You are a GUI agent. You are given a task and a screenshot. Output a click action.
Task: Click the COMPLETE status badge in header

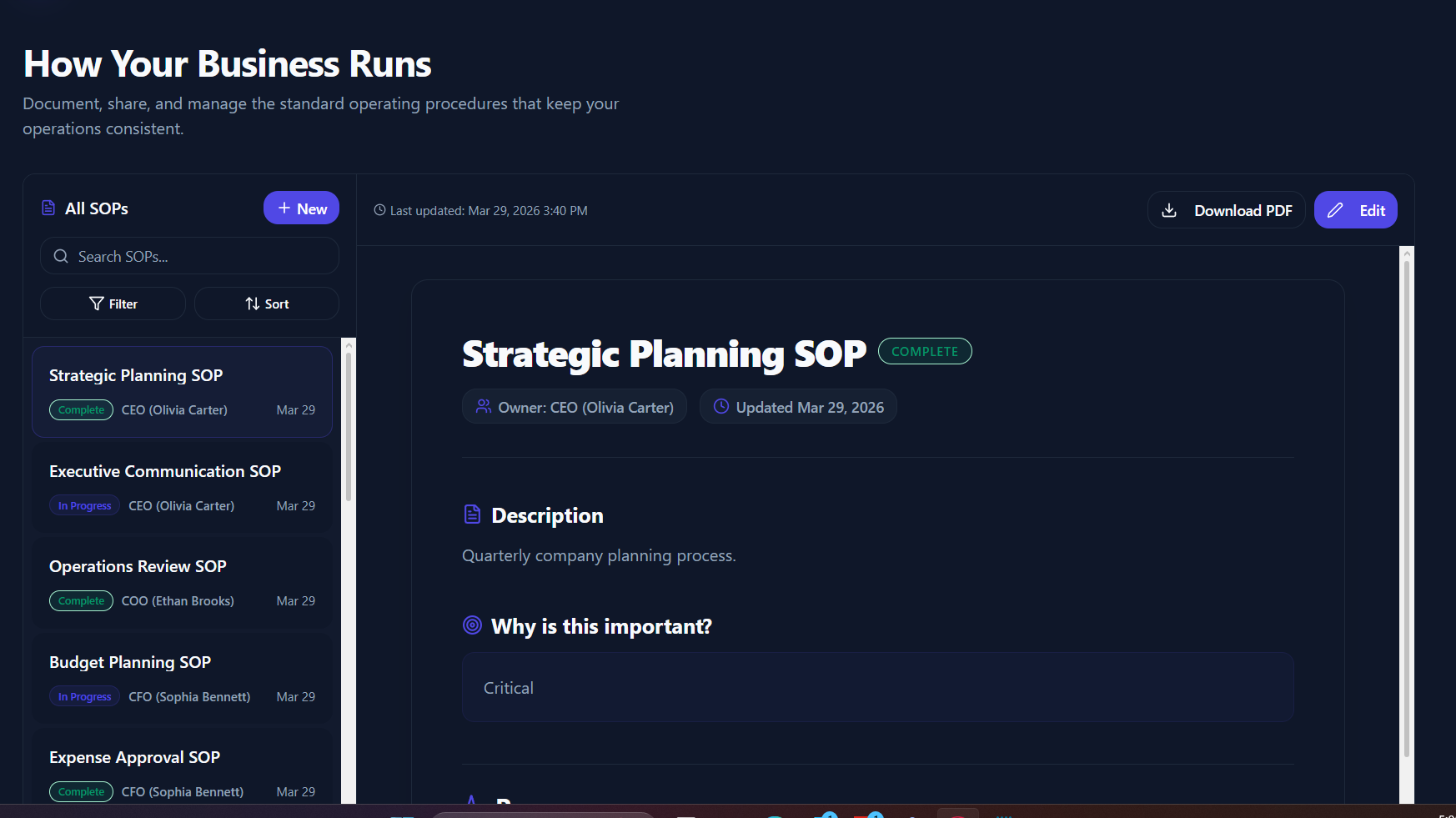pos(925,351)
